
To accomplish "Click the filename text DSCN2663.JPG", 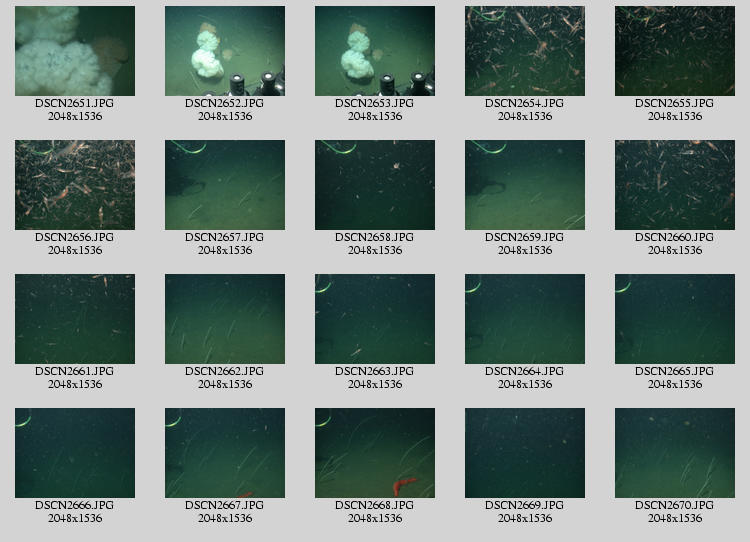I will [x=375, y=371].
